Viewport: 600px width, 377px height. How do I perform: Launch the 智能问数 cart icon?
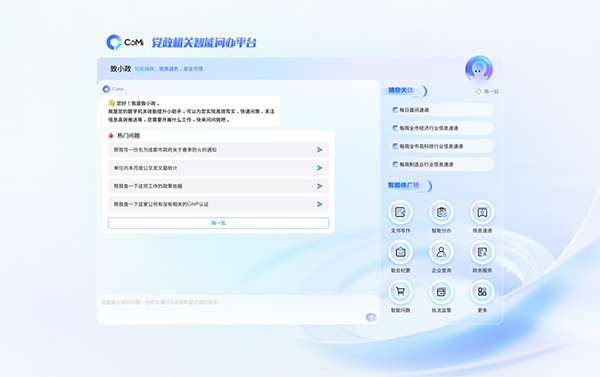pos(400,292)
